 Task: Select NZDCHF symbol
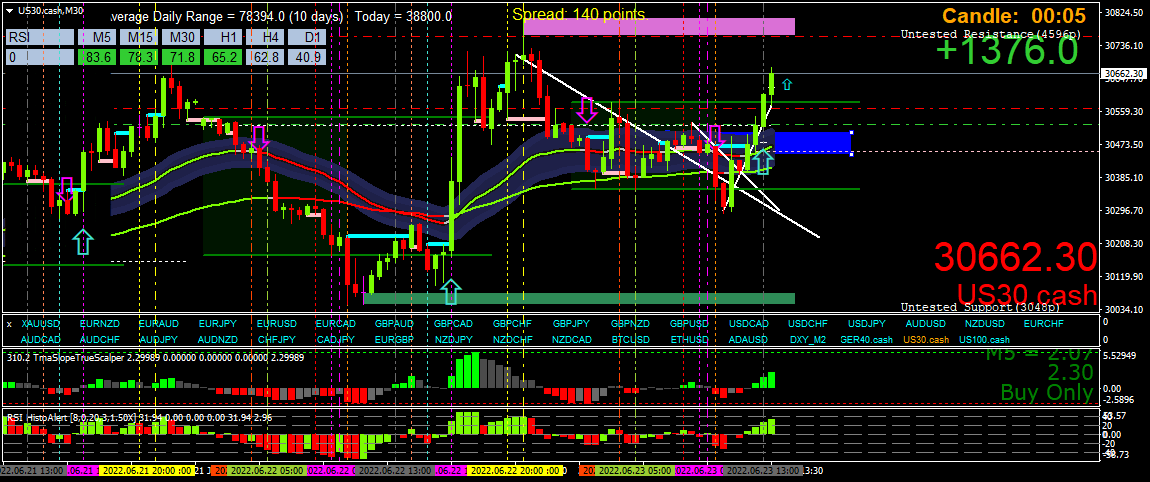(x=512, y=340)
